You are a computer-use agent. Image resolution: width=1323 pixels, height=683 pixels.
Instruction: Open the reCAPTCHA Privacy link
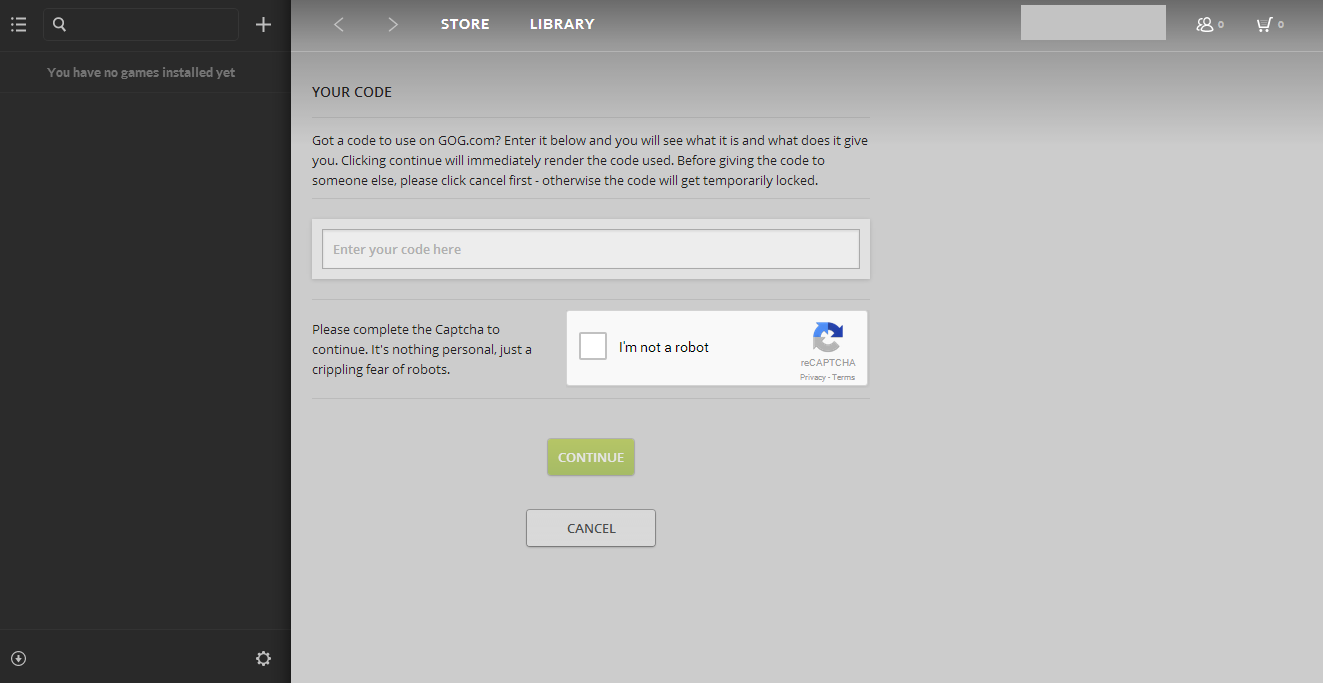[812, 378]
